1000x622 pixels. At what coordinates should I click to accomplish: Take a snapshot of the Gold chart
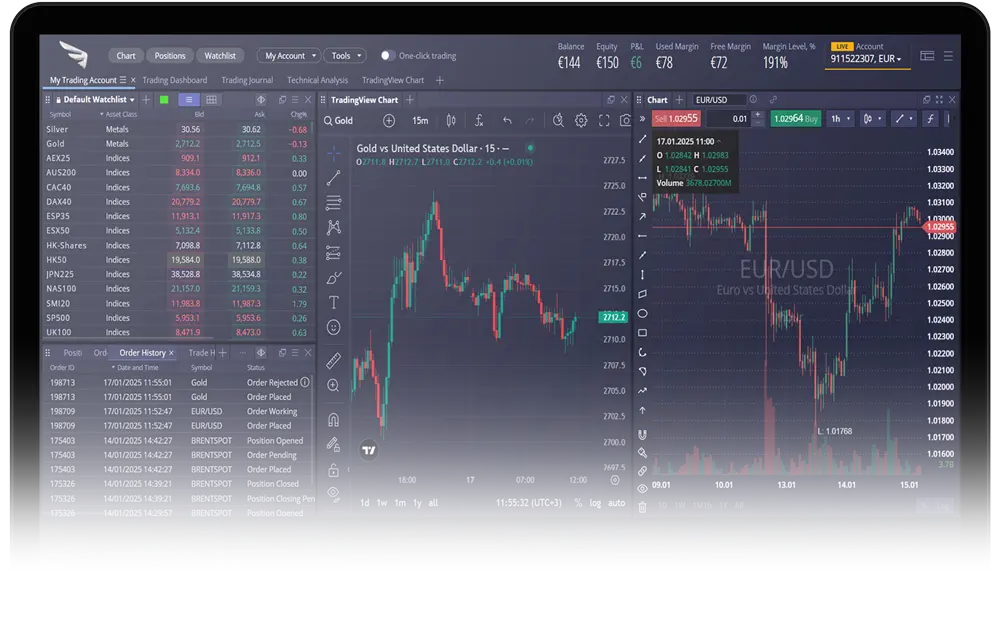point(625,121)
